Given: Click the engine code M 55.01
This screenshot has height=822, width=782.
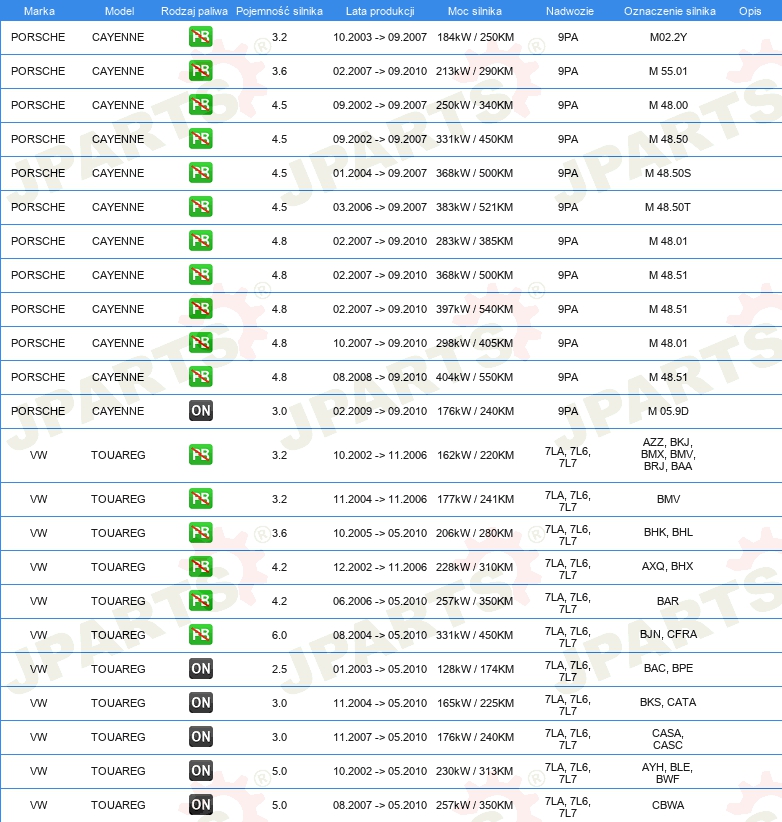Looking at the screenshot, I should pos(668,71).
